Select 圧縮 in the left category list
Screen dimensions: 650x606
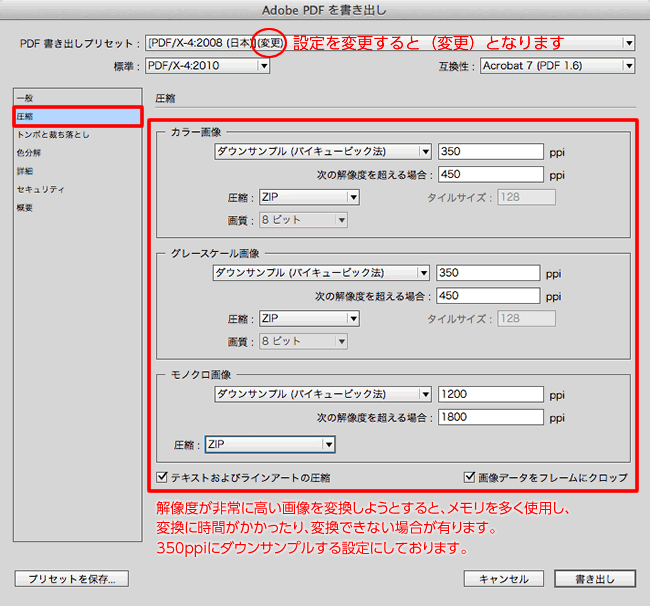click(x=78, y=116)
